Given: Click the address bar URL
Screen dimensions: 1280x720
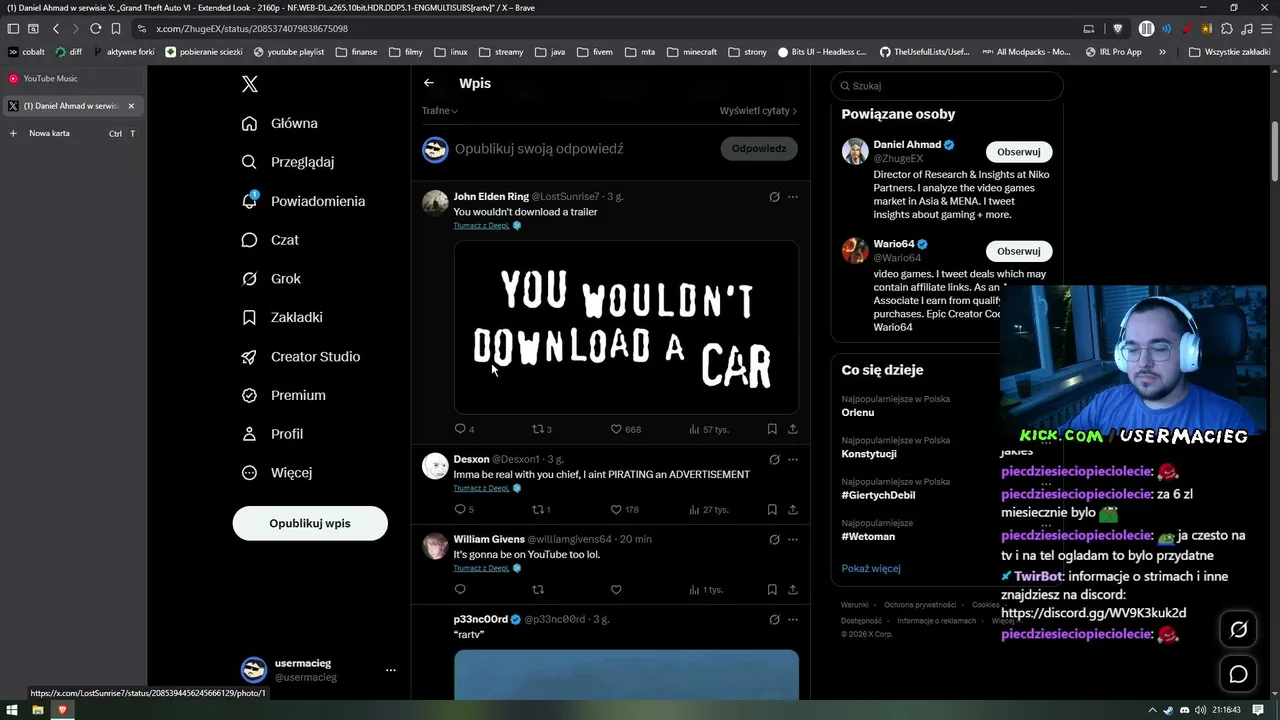Looking at the screenshot, I should [252, 29].
